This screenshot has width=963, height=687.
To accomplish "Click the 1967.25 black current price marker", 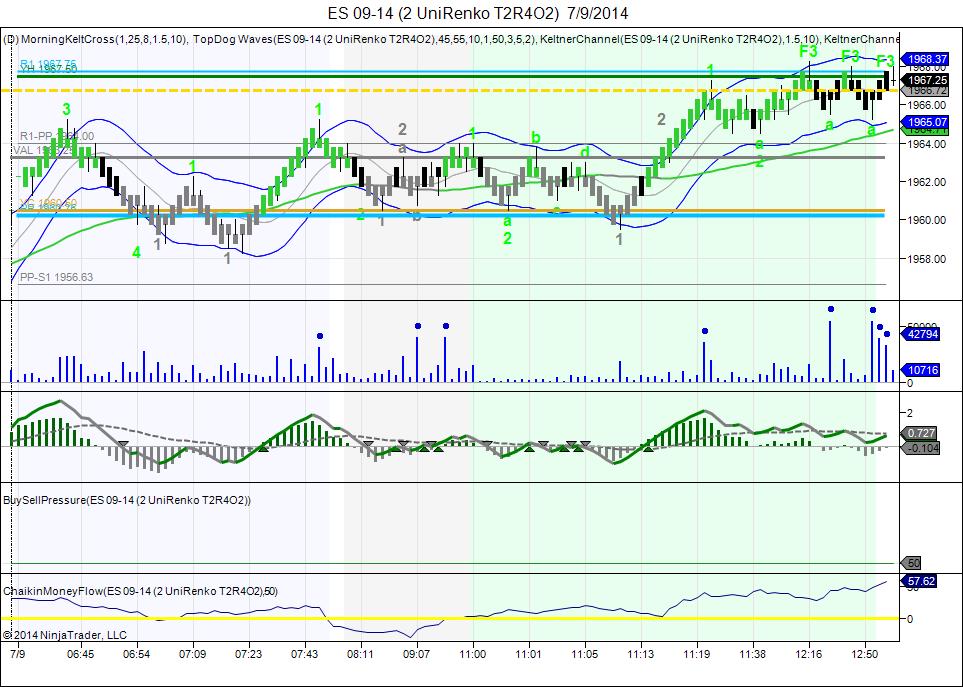I will (924, 80).
